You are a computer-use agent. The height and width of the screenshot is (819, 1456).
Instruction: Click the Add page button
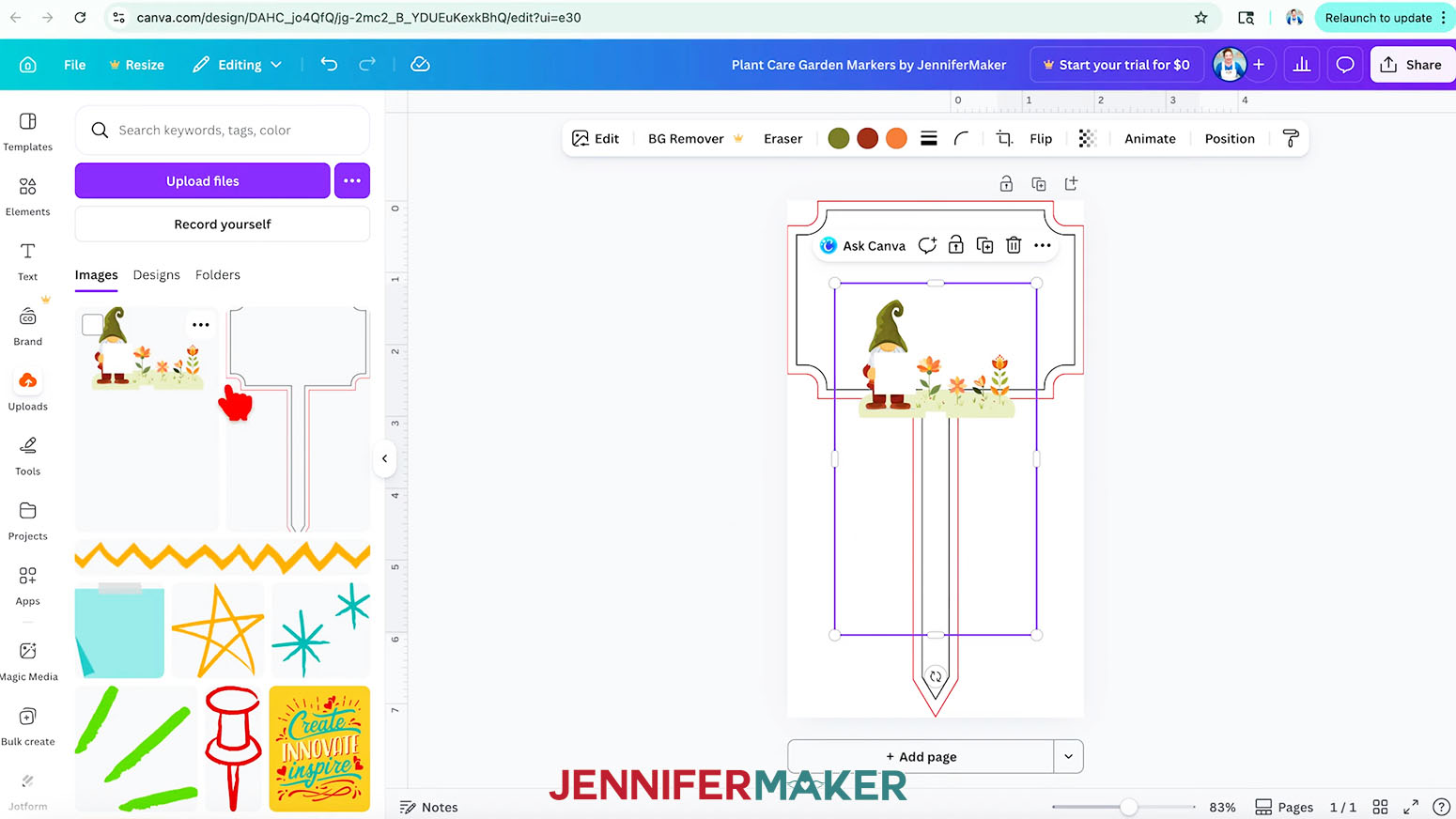(x=921, y=756)
